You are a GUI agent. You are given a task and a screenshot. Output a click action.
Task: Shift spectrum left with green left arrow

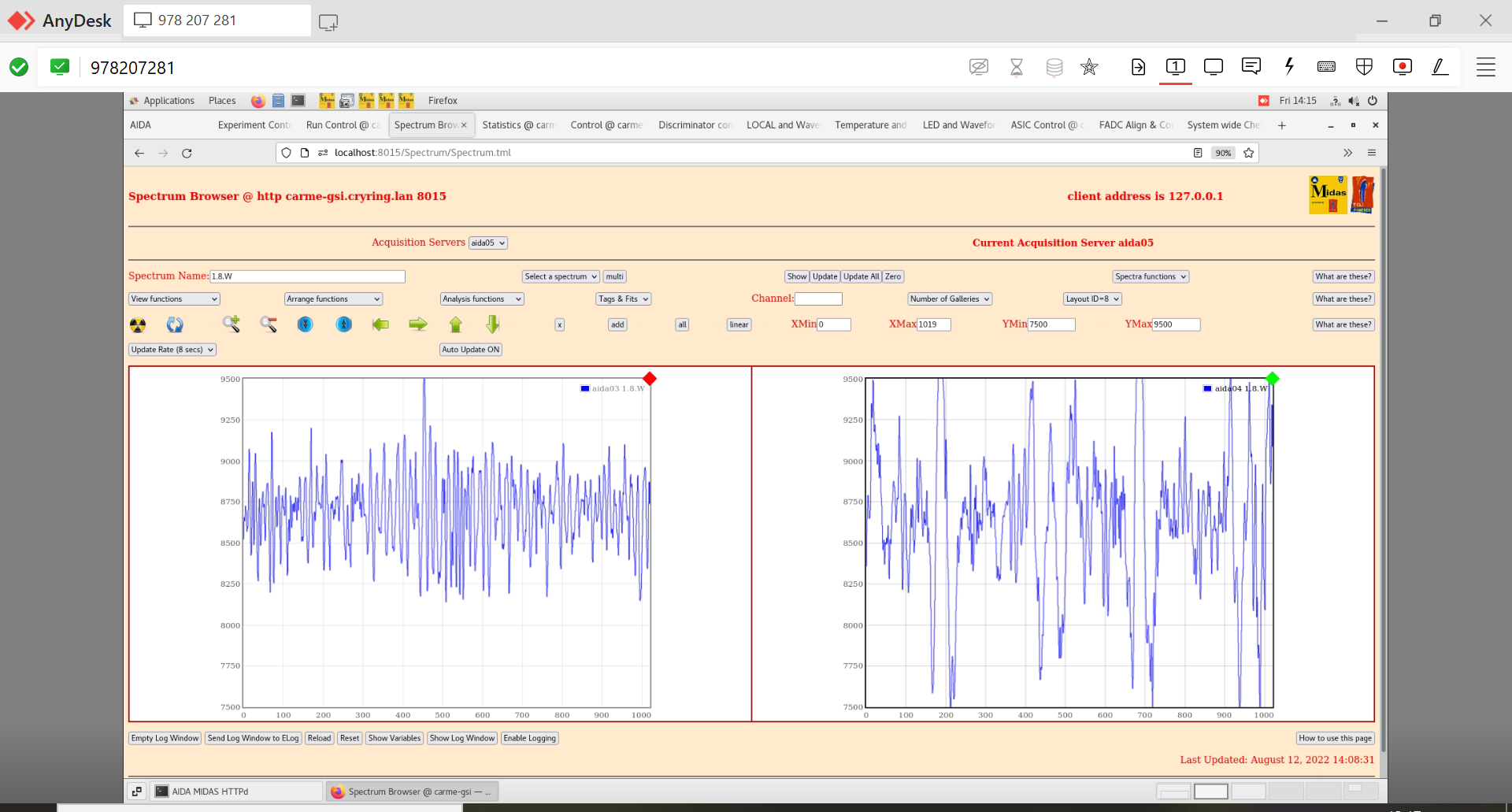coord(380,324)
